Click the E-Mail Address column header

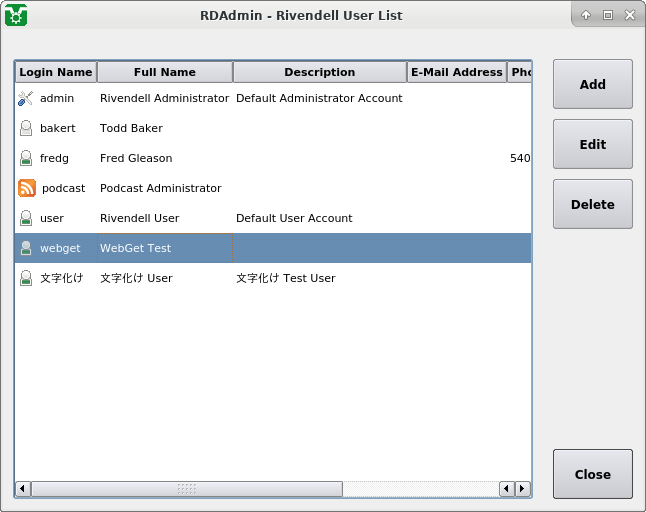457,72
